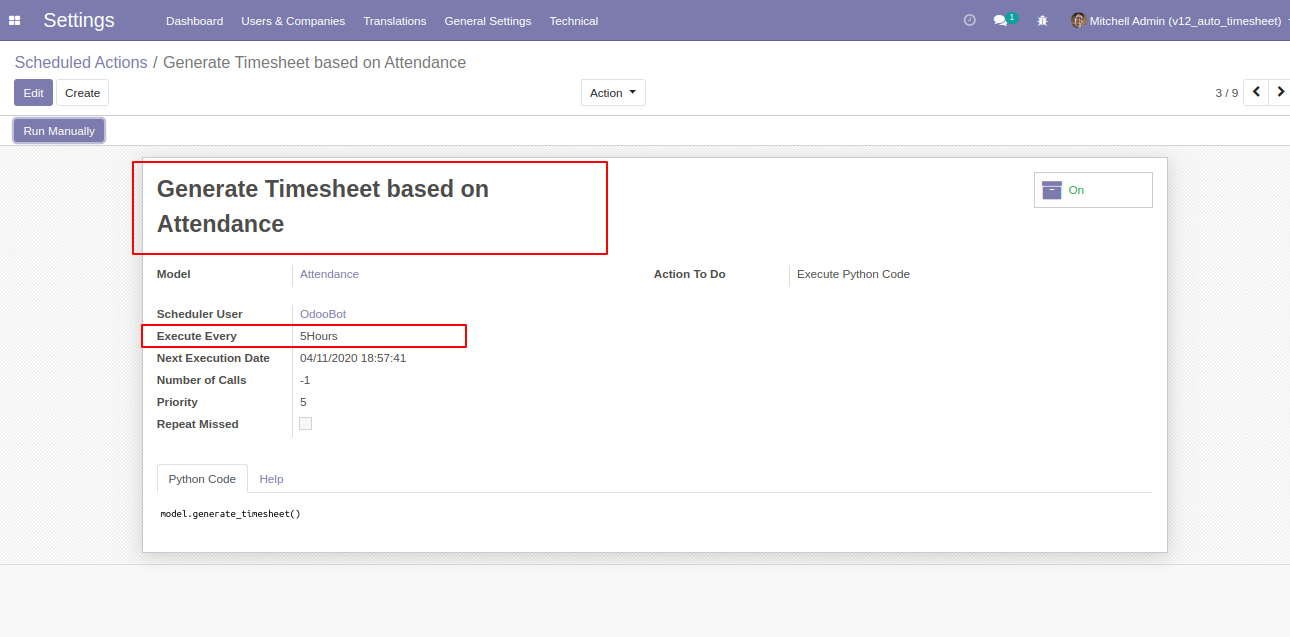The image size is (1290, 637).
Task: Click the 5Hours interval value
Action: click(x=319, y=336)
